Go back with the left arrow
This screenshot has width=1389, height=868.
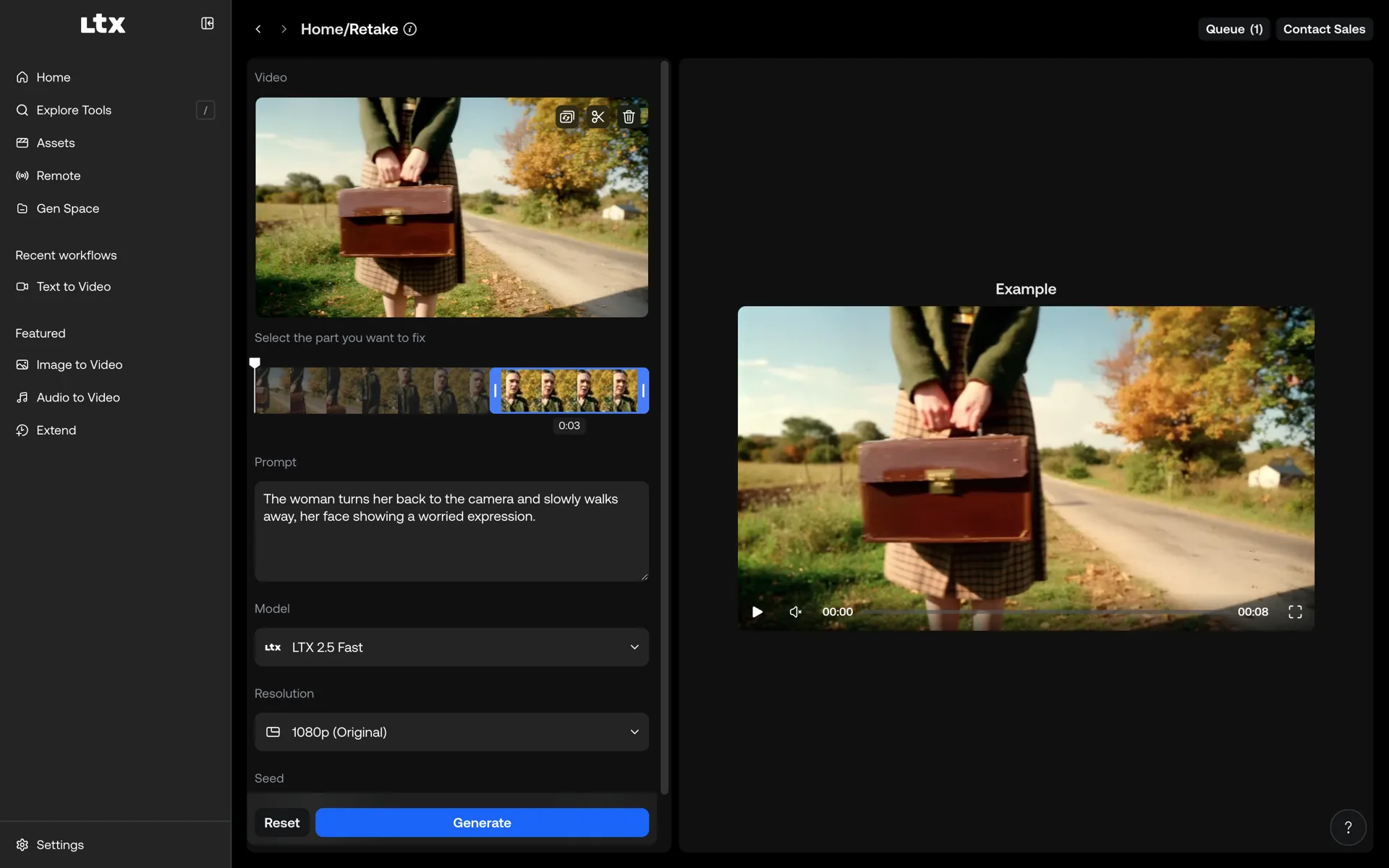click(258, 29)
